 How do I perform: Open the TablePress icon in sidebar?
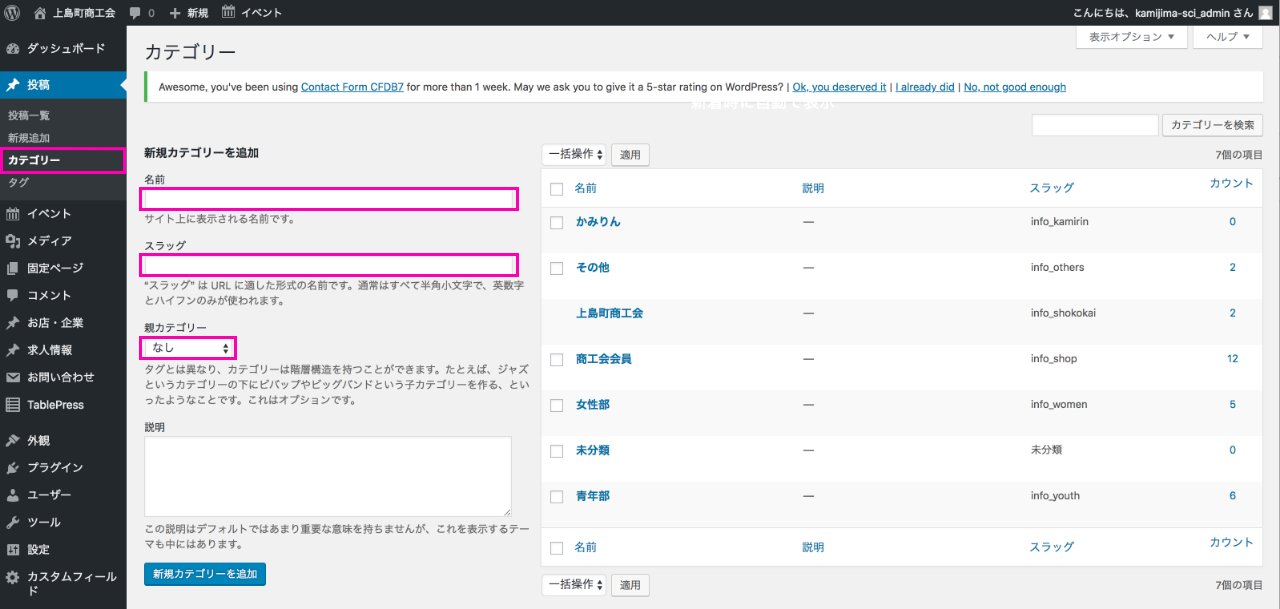pyautogui.click(x=13, y=405)
